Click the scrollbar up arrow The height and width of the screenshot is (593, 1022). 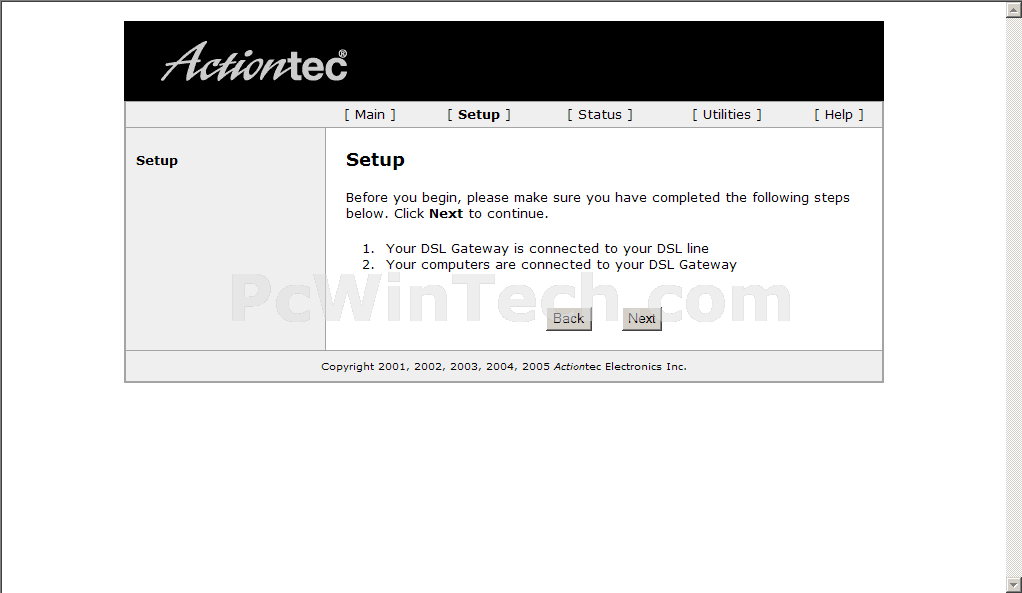tap(1014, 8)
